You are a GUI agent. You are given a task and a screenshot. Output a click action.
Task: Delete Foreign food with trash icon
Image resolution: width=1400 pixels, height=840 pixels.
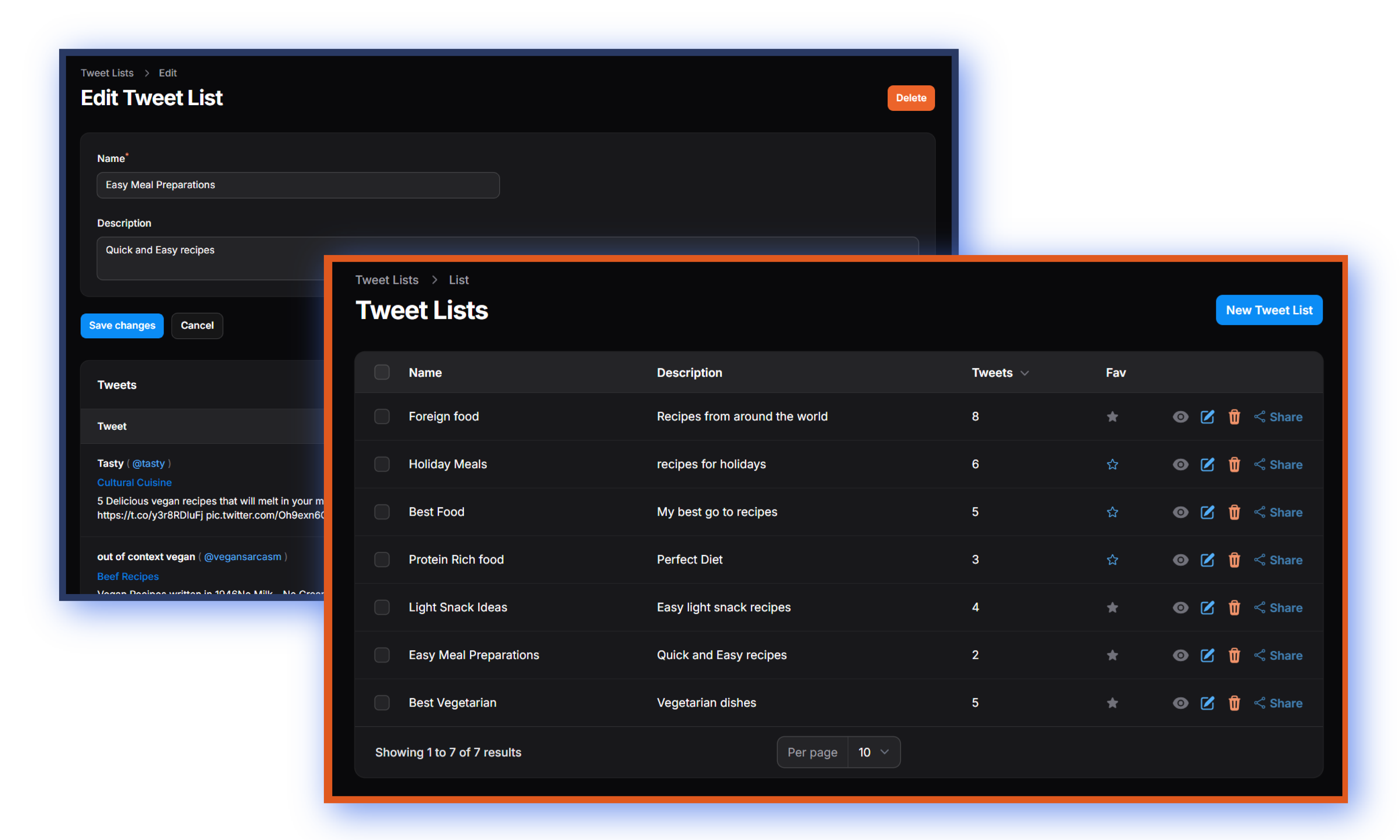click(1234, 417)
